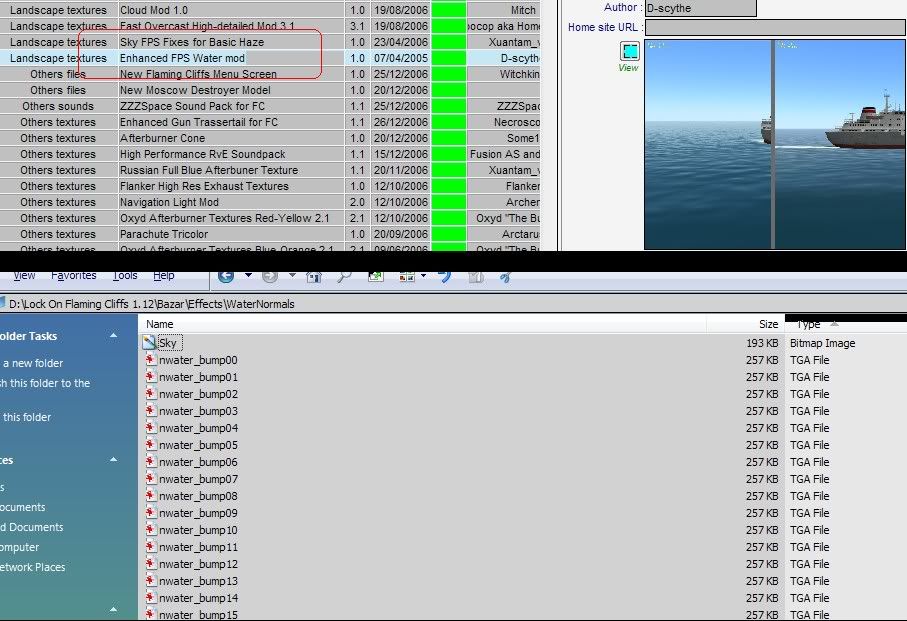Click the Back navigation arrow in Explorer toolbar
Image resolution: width=907 pixels, height=621 pixels.
226,276
